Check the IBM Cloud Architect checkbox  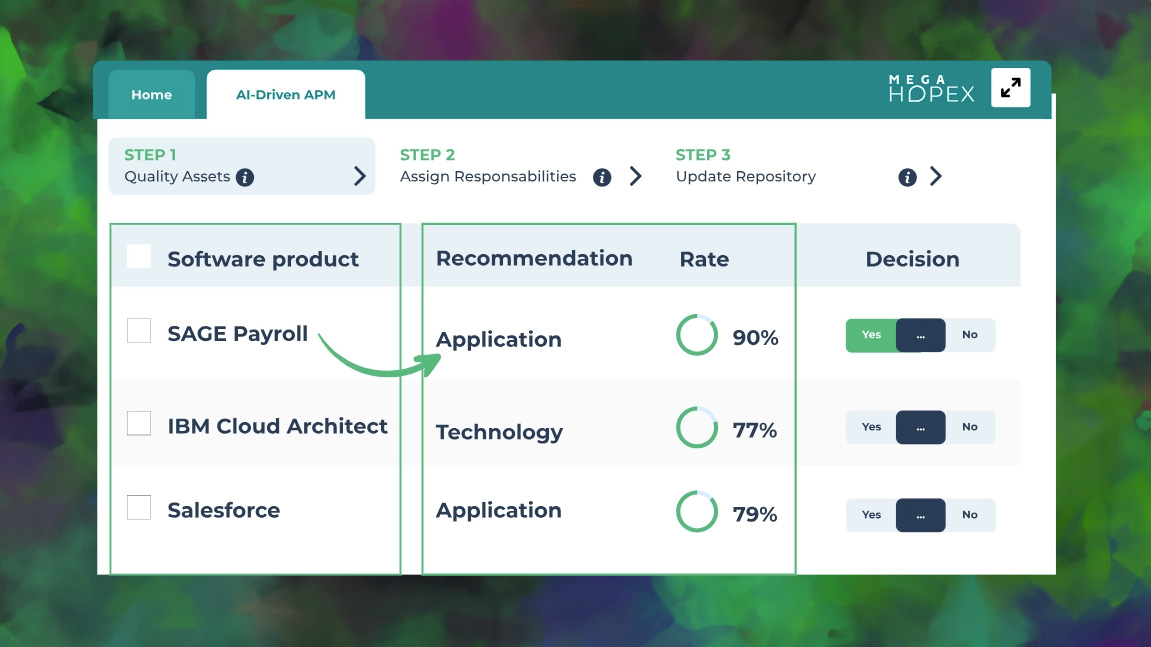point(139,423)
